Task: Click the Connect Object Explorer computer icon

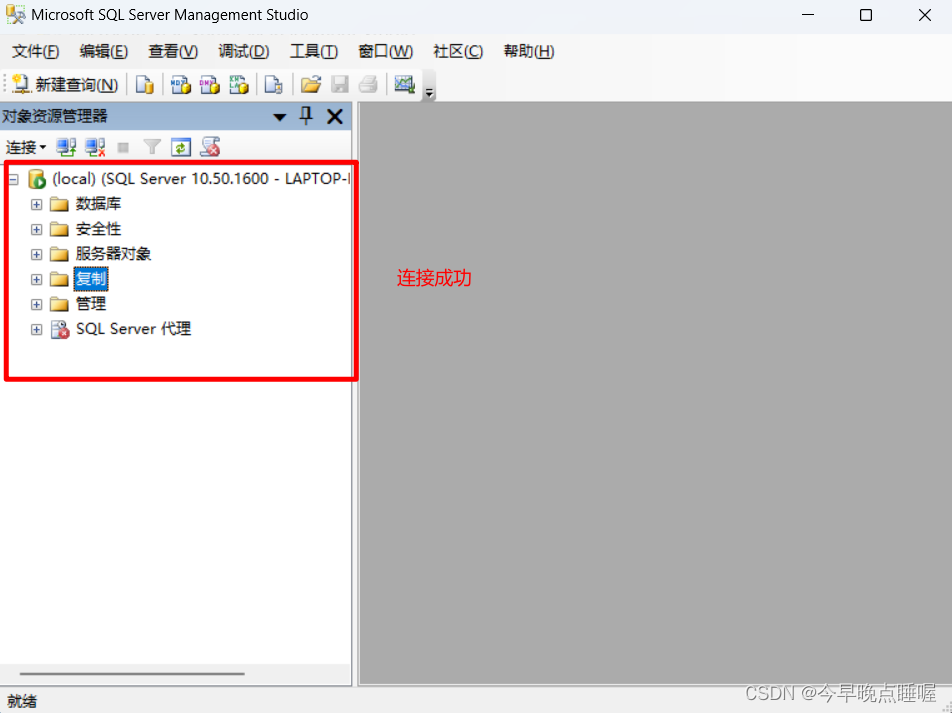Action: [x=66, y=147]
